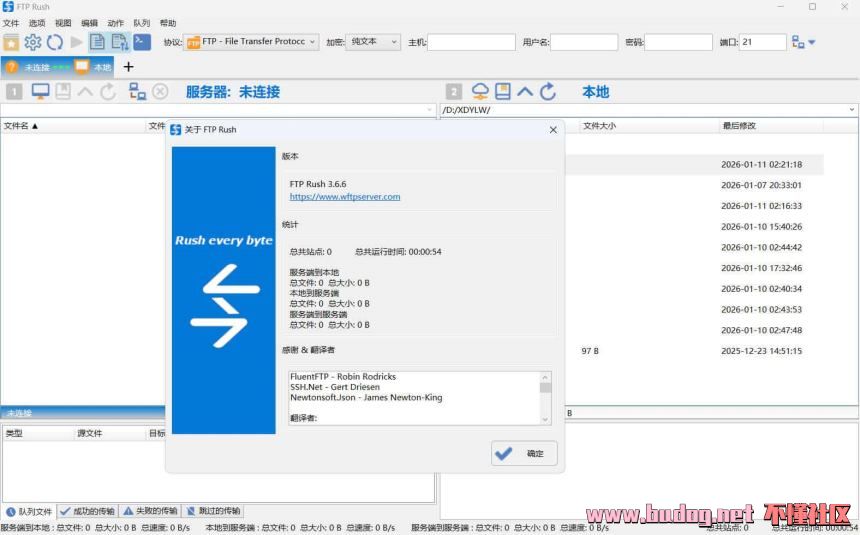This screenshot has width=860, height=535.
Task: Open the https://www.wftpserver.com link
Action: pos(345,197)
